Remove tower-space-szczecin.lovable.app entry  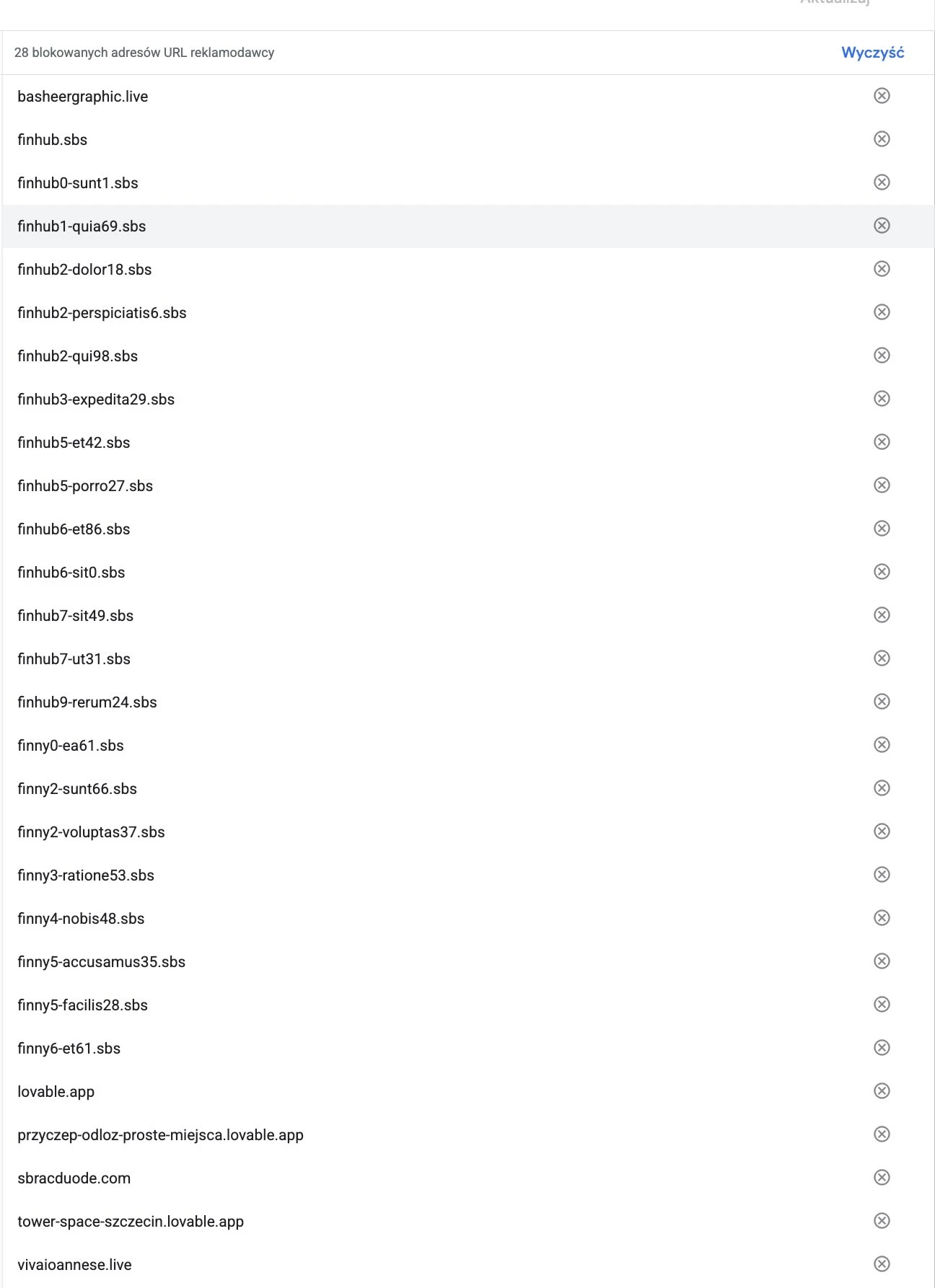point(882,1221)
